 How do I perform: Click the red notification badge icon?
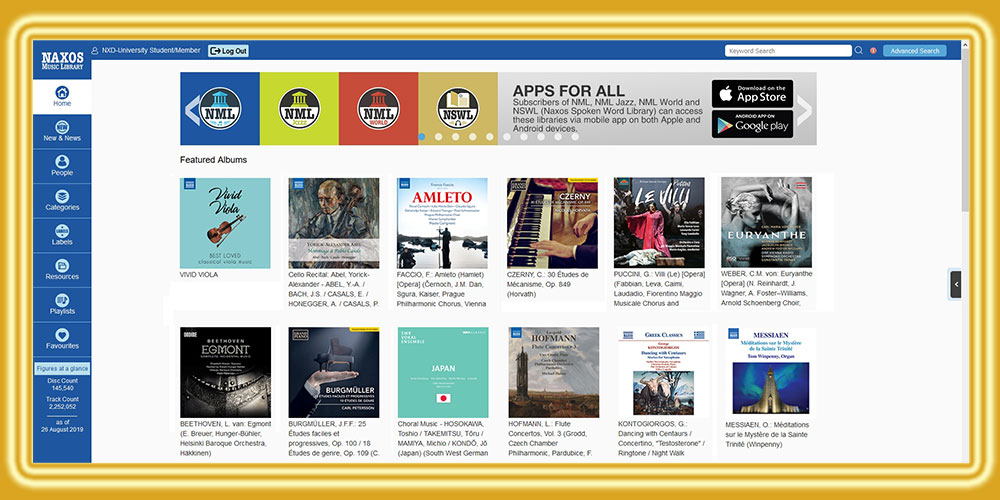click(x=873, y=51)
